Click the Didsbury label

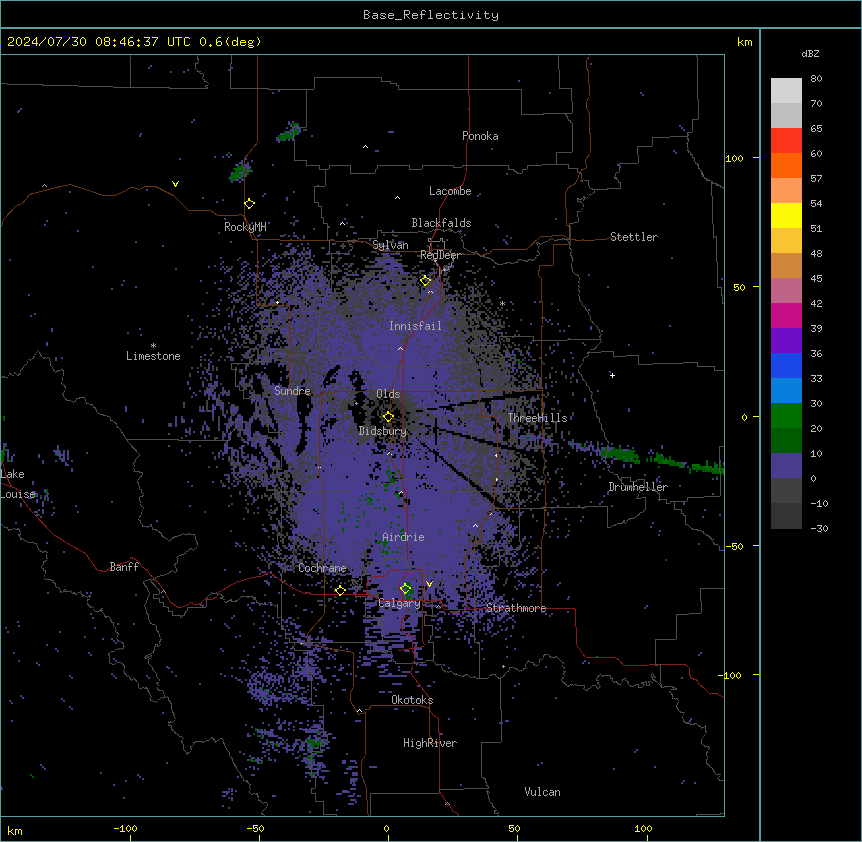click(x=383, y=431)
